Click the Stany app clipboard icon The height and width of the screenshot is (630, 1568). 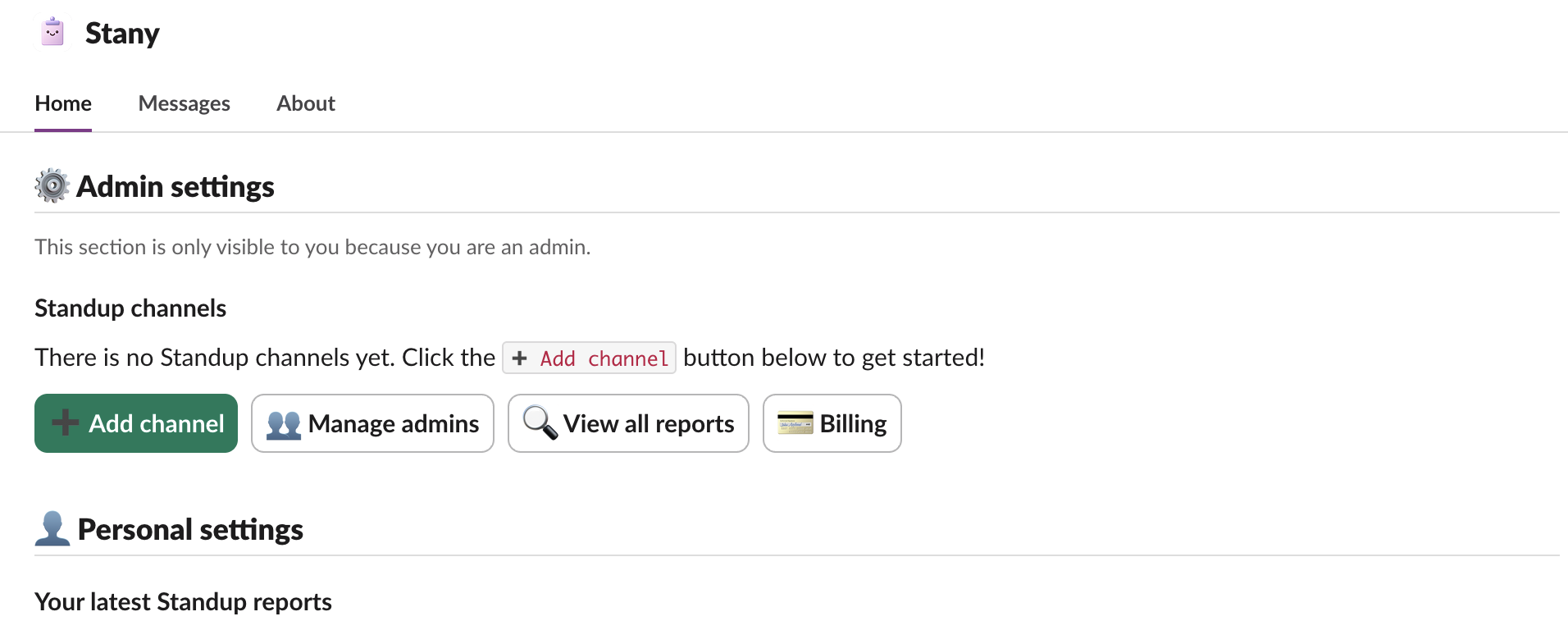(52, 32)
